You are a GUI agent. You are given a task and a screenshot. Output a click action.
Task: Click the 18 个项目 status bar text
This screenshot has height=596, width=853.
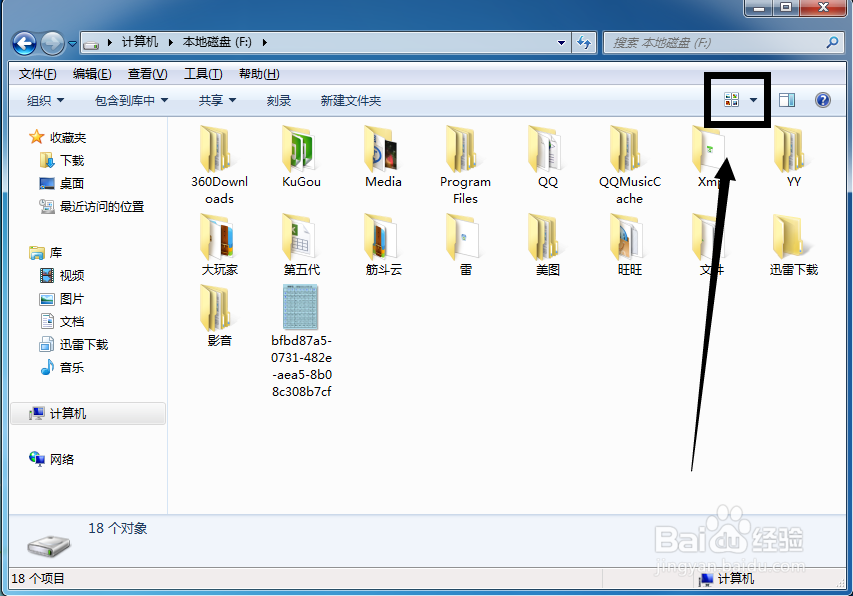tap(38, 579)
